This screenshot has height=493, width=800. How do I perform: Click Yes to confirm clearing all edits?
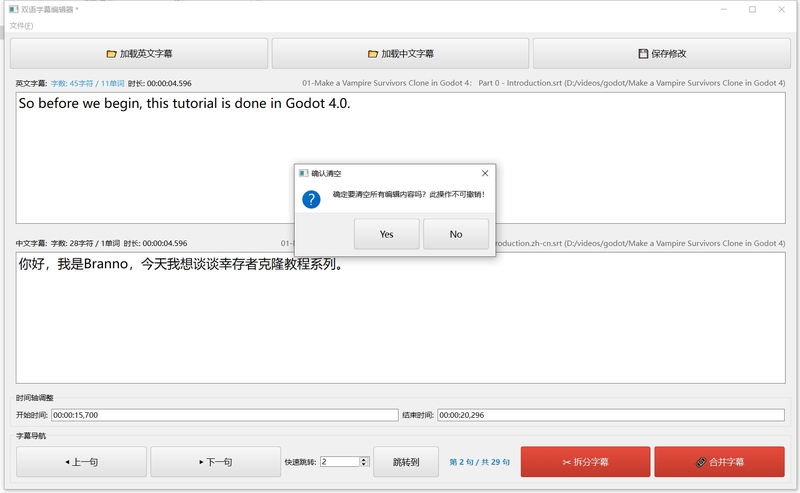[x=386, y=234]
